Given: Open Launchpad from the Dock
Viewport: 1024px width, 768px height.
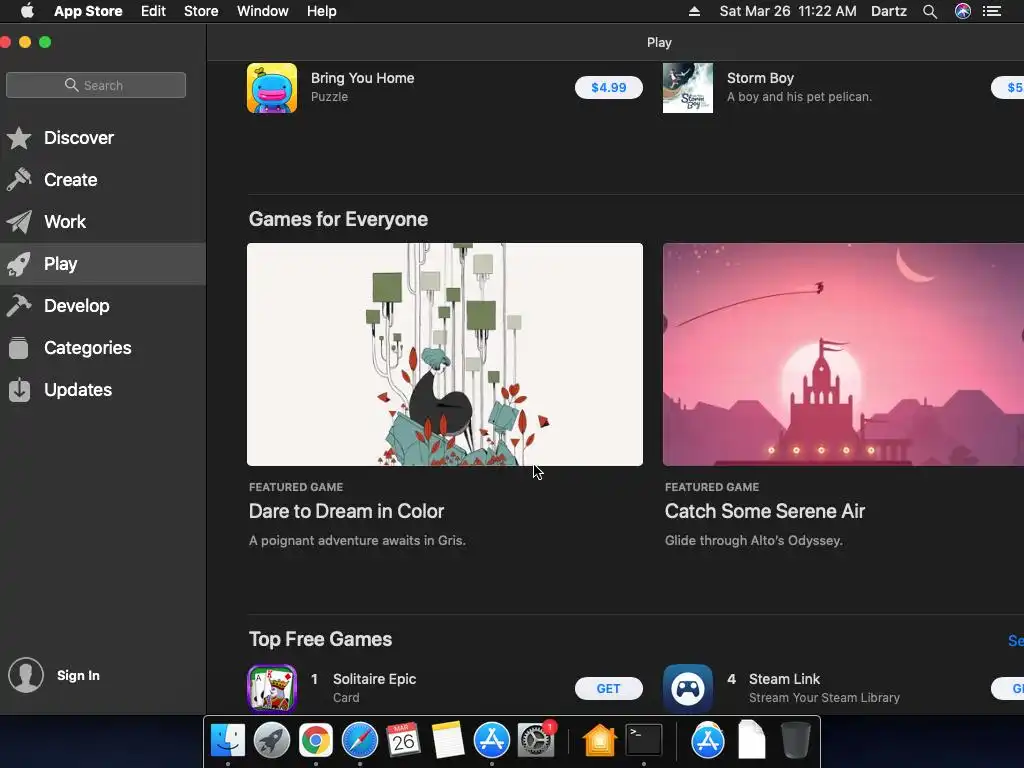Looking at the screenshot, I should coord(272,740).
